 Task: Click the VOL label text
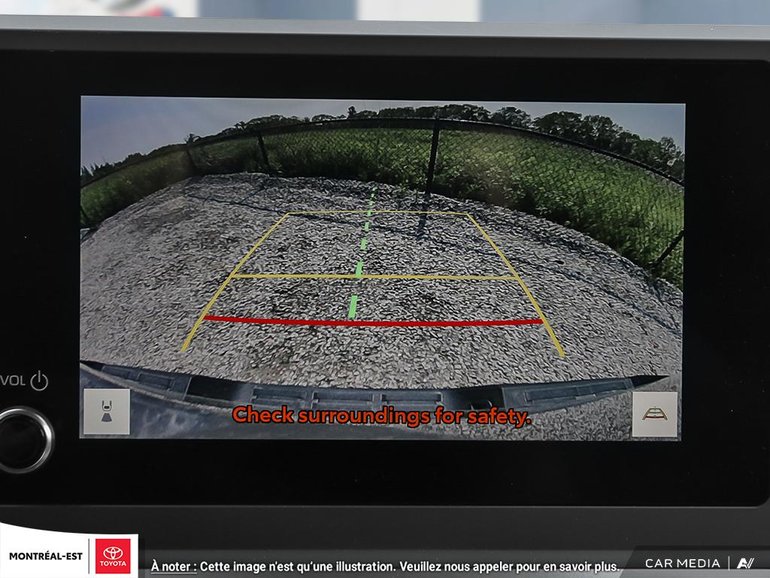pos(12,381)
